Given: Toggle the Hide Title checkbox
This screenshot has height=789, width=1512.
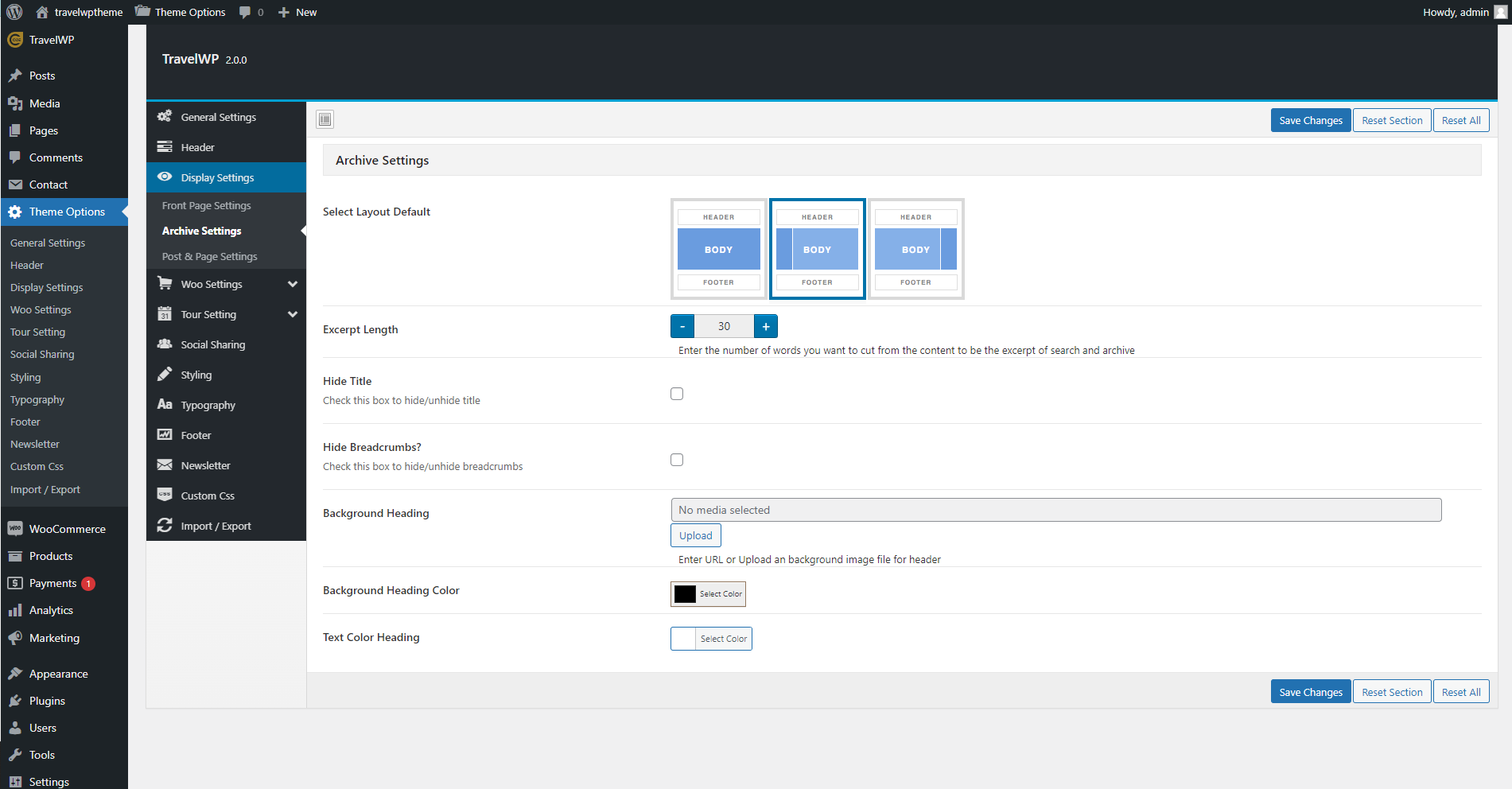Looking at the screenshot, I should (x=677, y=394).
